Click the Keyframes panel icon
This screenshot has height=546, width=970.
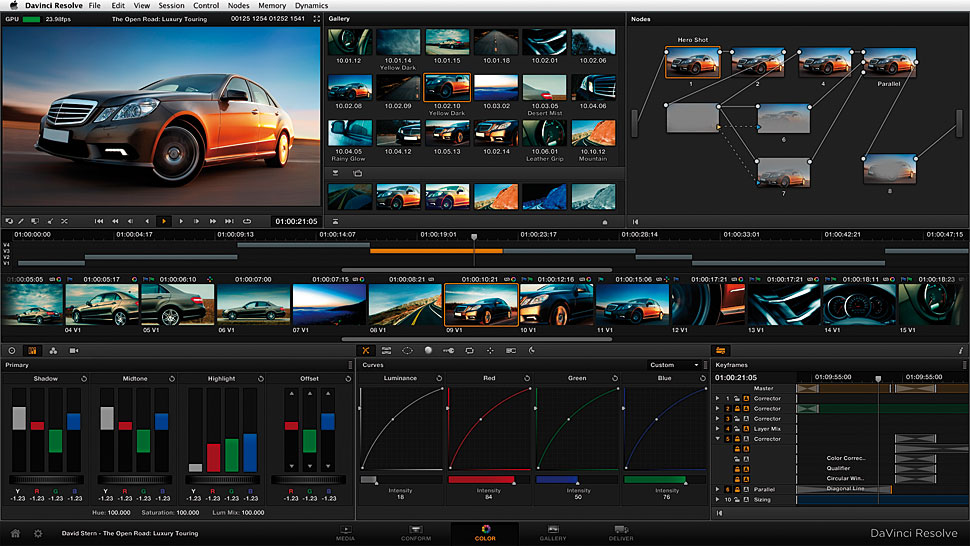pos(720,351)
